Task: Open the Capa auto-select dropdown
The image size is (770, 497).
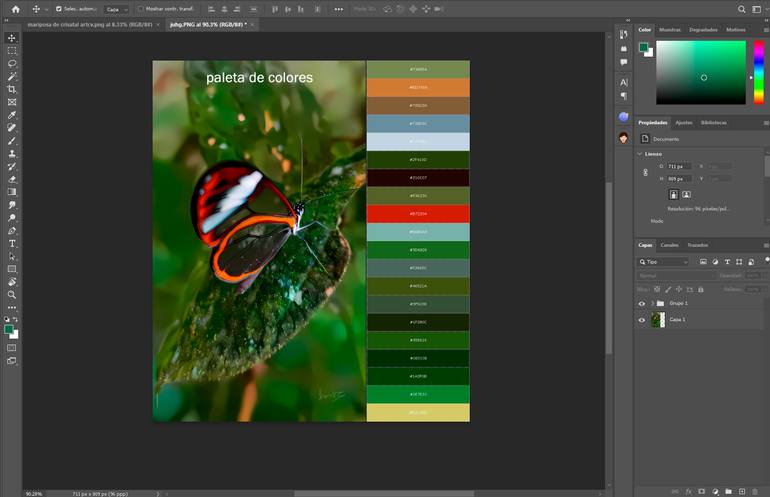Action: coord(117,9)
